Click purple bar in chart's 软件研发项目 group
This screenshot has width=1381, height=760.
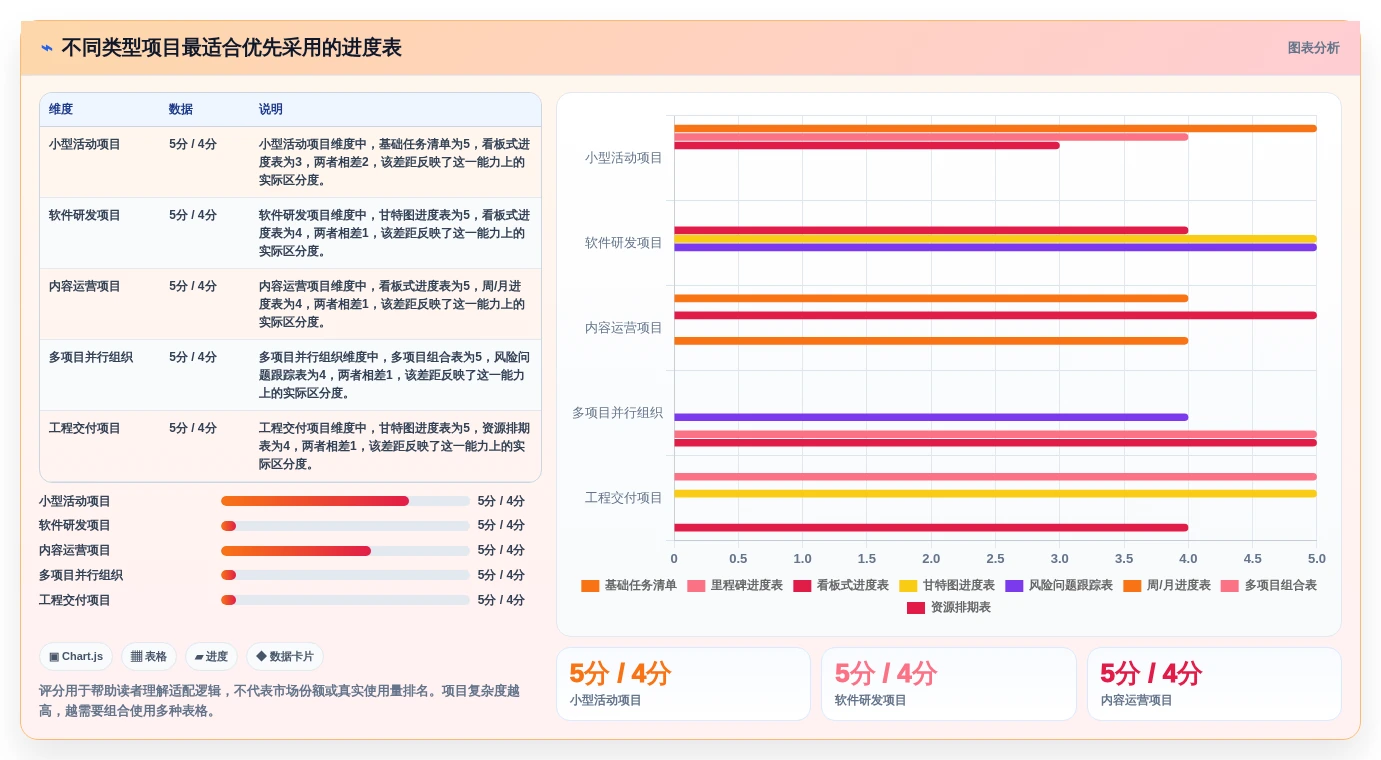(x=995, y=247)
